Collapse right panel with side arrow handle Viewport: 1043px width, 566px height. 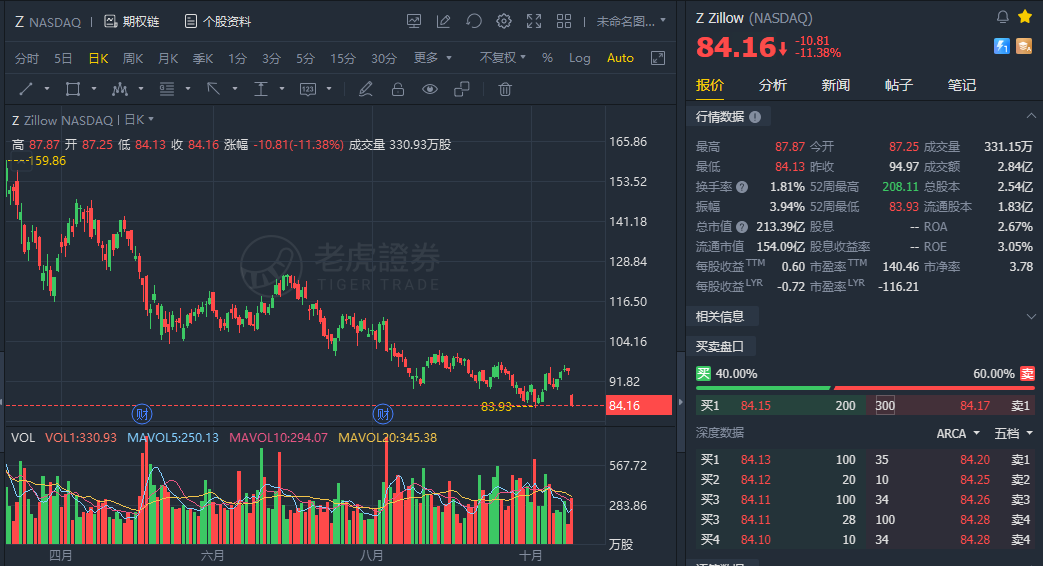pos(680,402)
